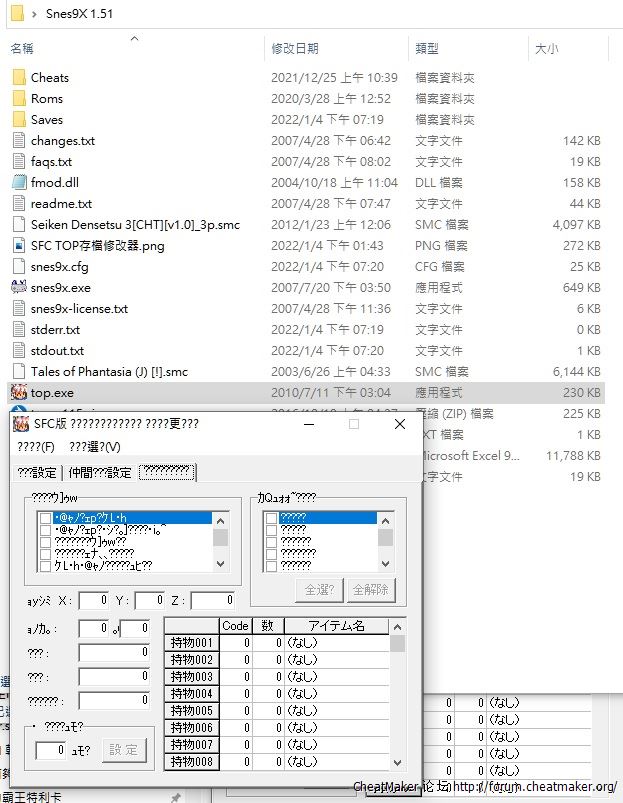Open the 仲間 settings tab
This screenshot has width=623, height=803.
[100, 472]
